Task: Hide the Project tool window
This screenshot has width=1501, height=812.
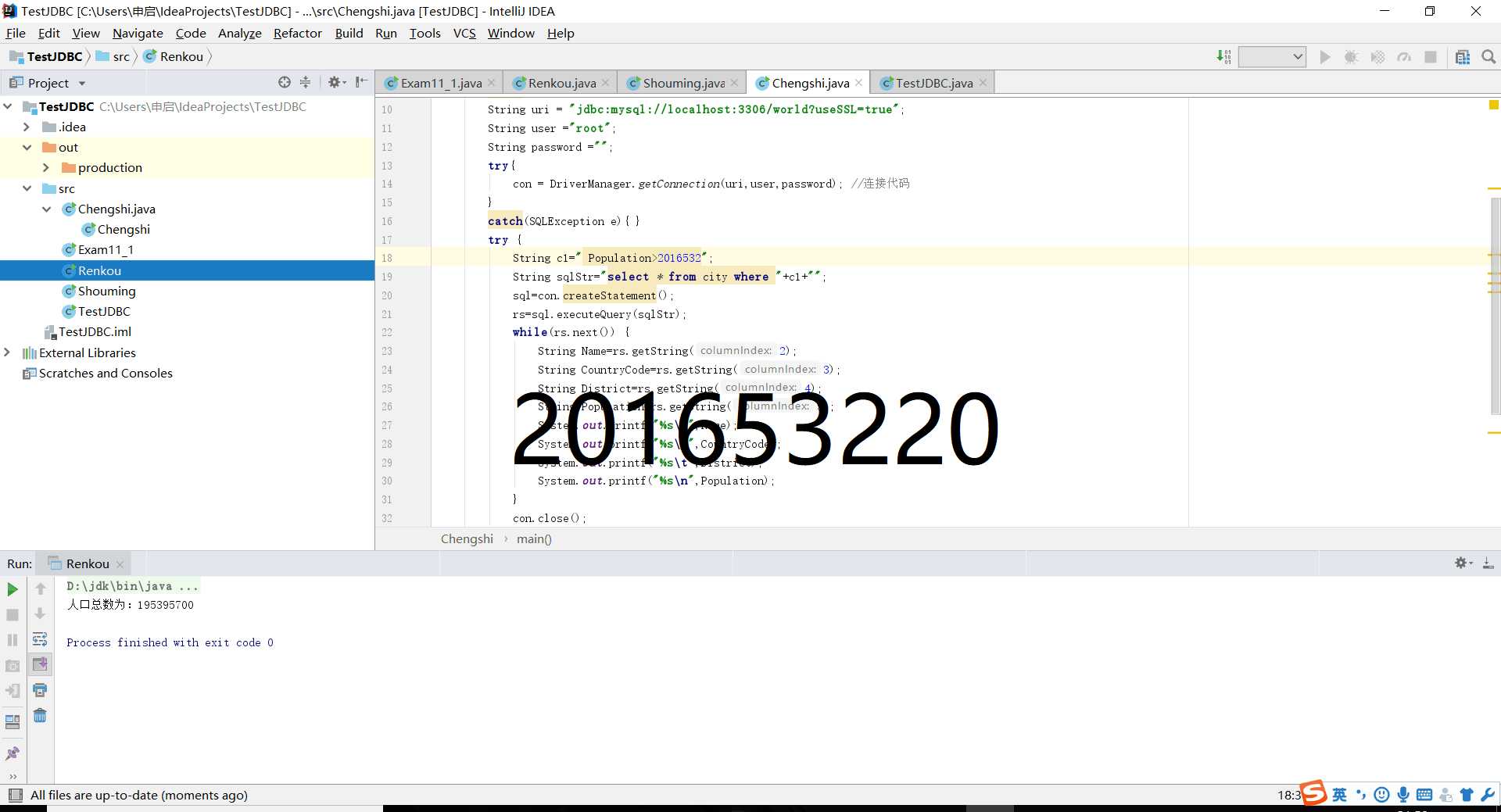Action: (361, 82)
